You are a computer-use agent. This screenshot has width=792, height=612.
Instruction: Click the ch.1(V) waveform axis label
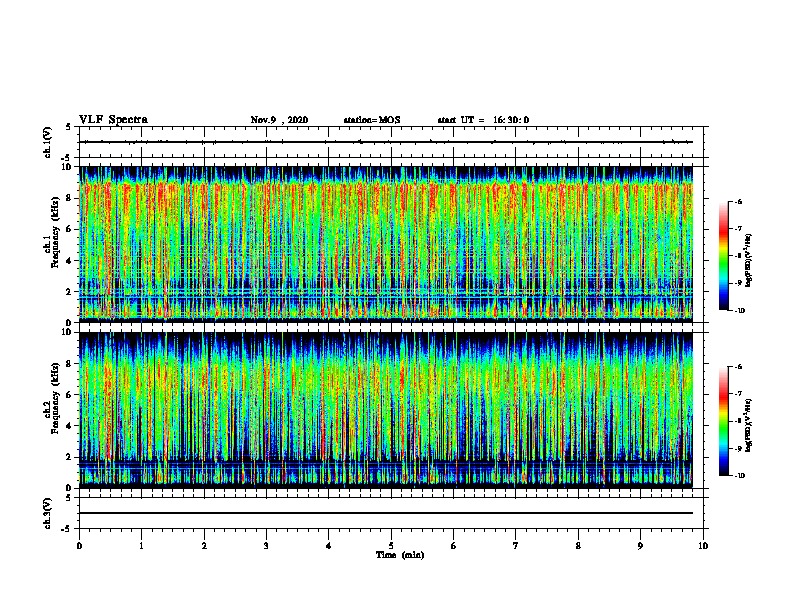(x=48, y=142)
